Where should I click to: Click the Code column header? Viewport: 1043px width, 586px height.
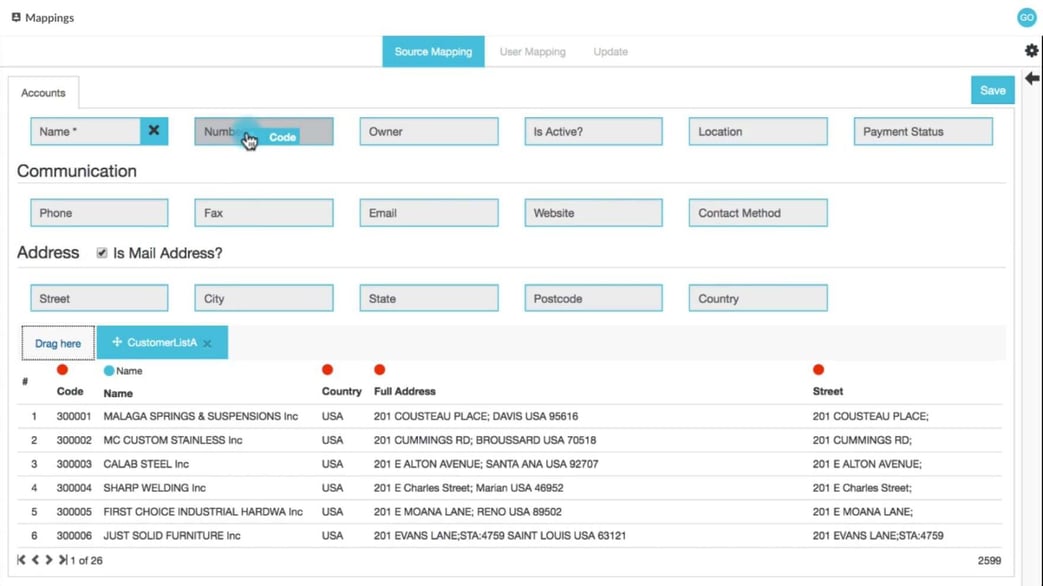(x=70, y=391)
